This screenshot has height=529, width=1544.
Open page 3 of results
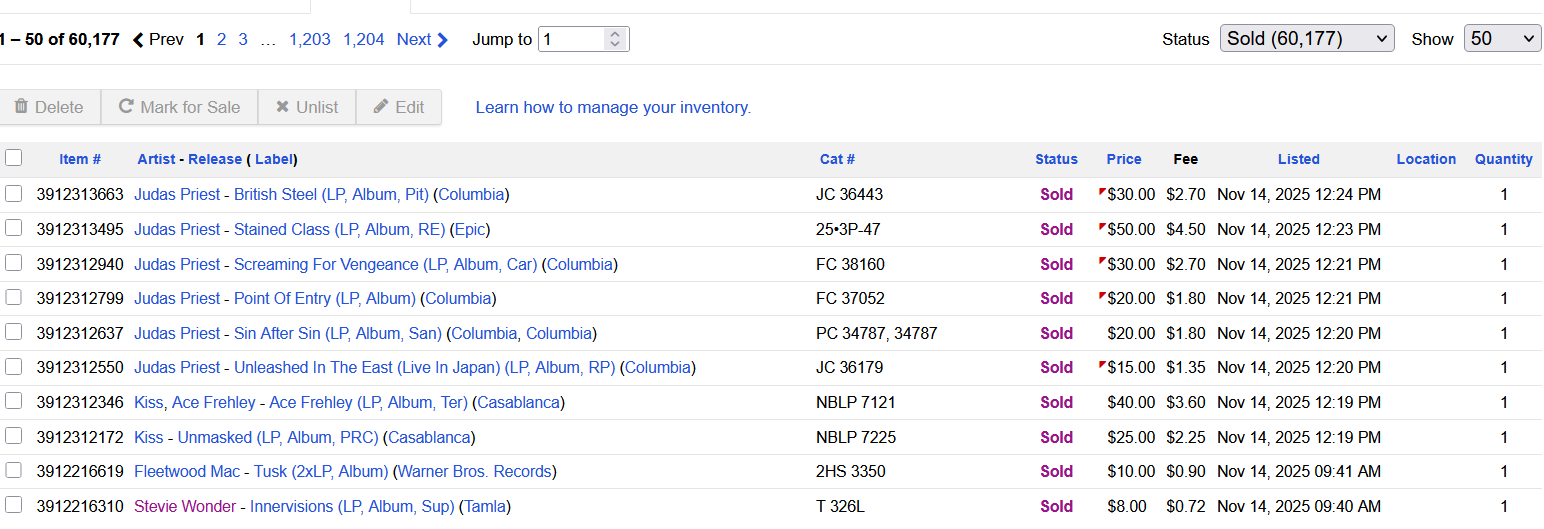point(243,39)
